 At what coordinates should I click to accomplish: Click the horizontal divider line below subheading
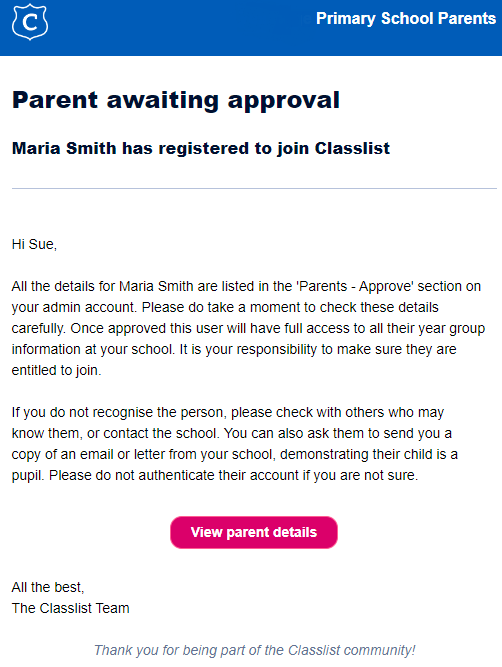254,188
